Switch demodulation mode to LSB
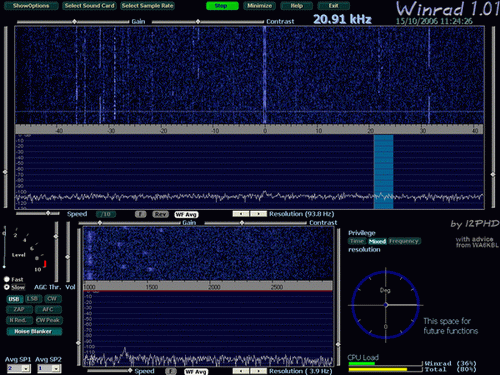 click(33, 299)
